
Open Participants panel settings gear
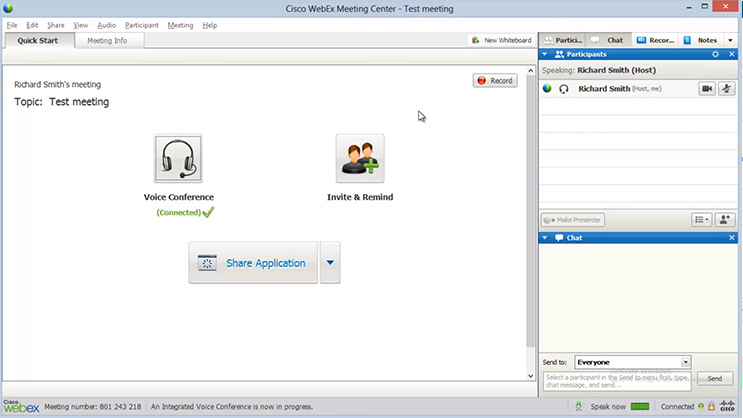[716, 54]
